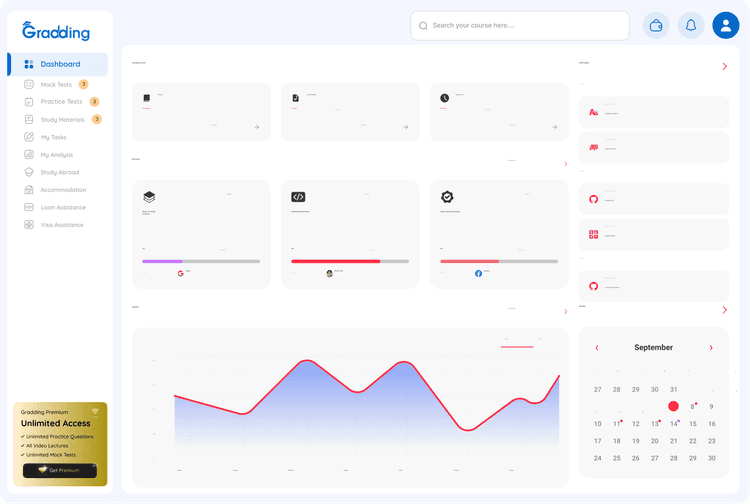Click arrow on the document icon card
750x504 pixels.
pyautogui.click(x=406, y=127)
